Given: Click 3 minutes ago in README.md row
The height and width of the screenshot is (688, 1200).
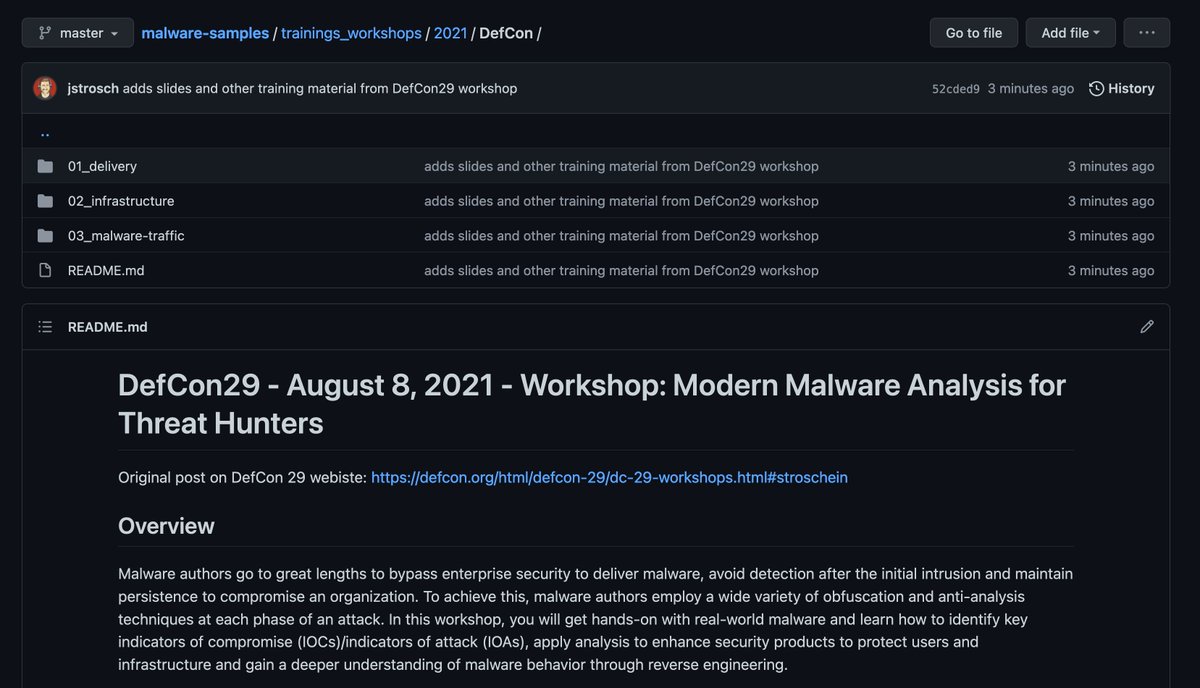Looking at the screenshot, I should tap(1111, 270).
